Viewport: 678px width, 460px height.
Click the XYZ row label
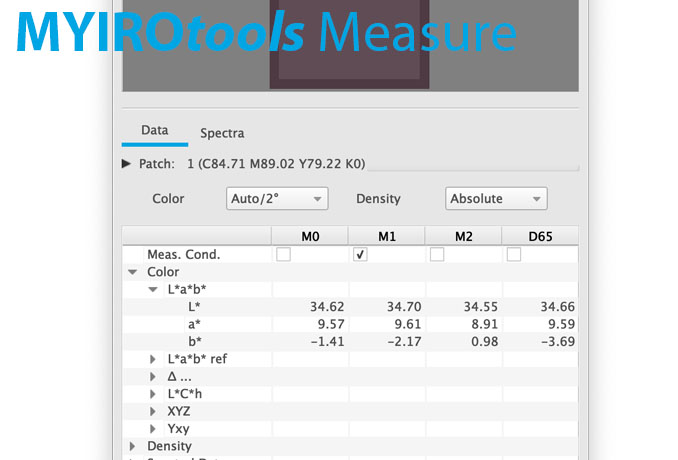pos(179,411)
